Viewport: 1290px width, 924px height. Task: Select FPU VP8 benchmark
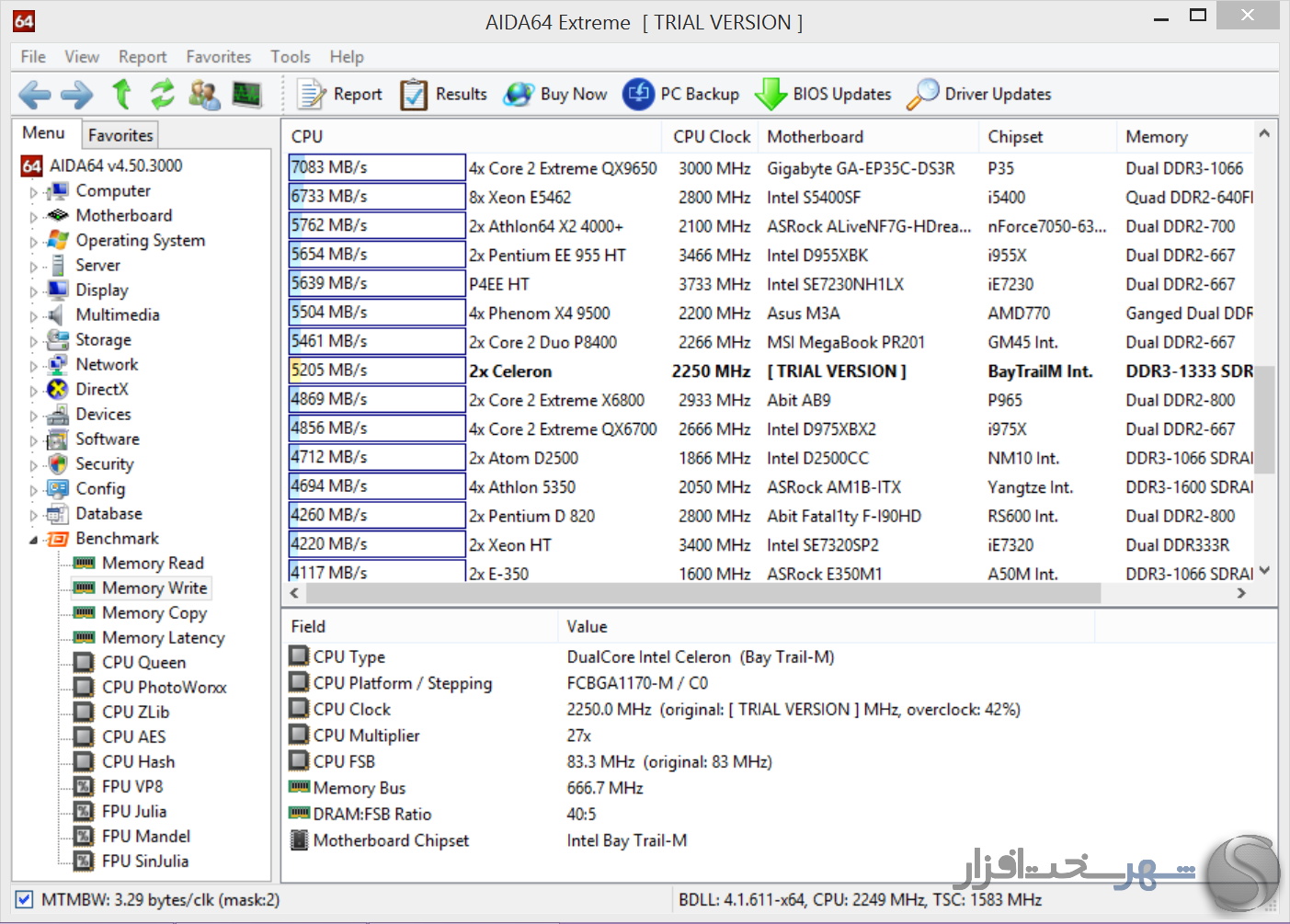(132, 786)
